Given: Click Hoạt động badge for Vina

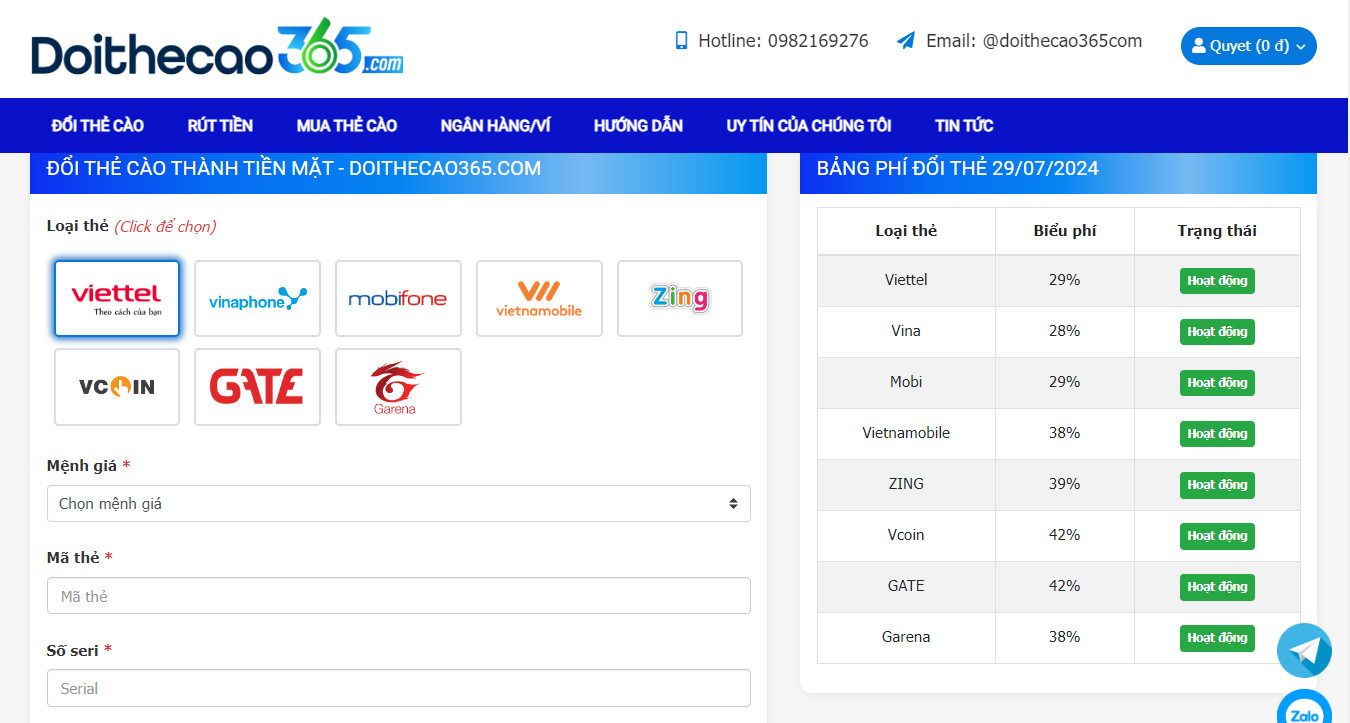Looking at the screenshot, I should pos(1217,332).
